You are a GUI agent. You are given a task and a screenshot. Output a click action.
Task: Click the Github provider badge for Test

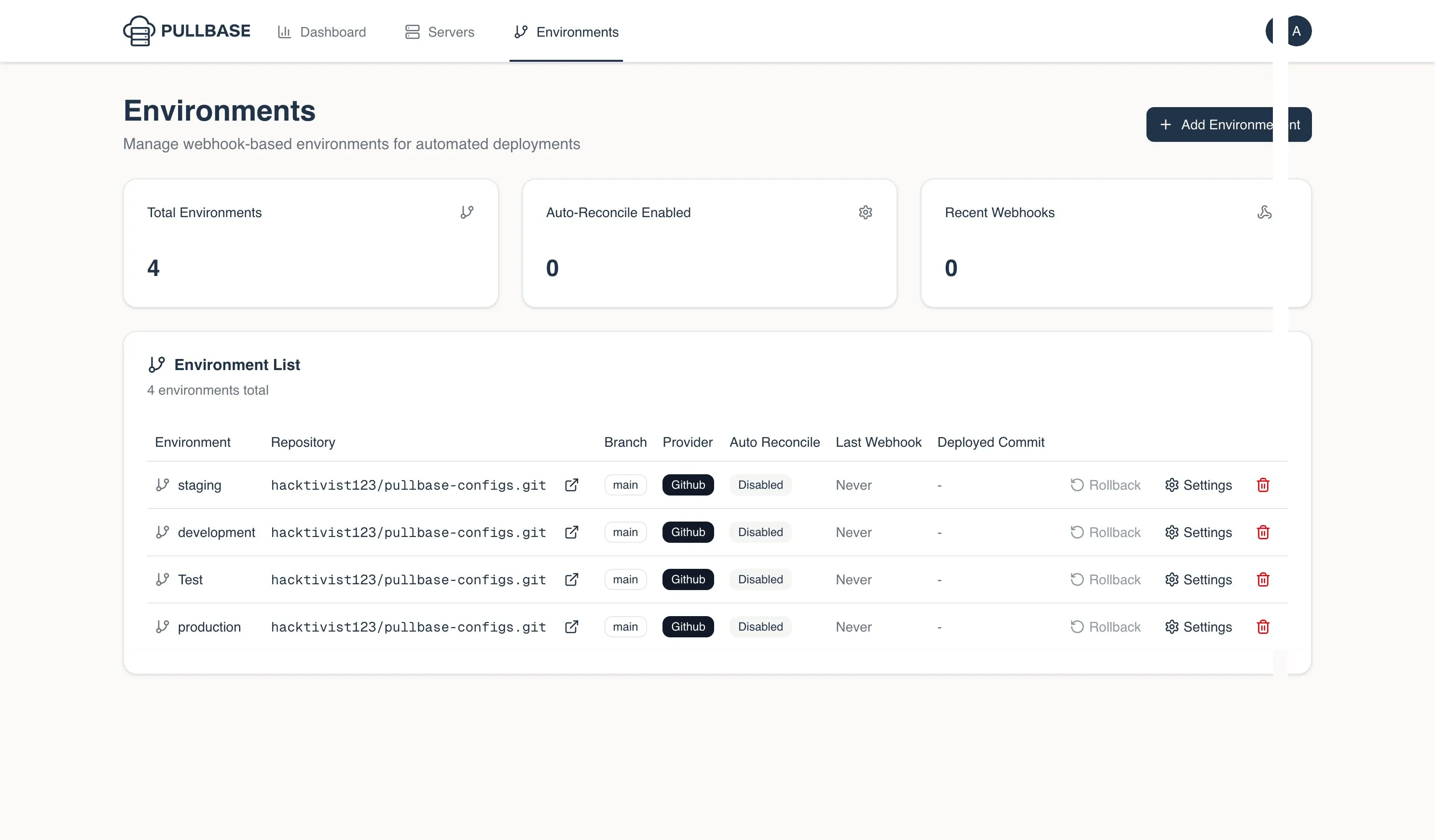click(687, 579)
